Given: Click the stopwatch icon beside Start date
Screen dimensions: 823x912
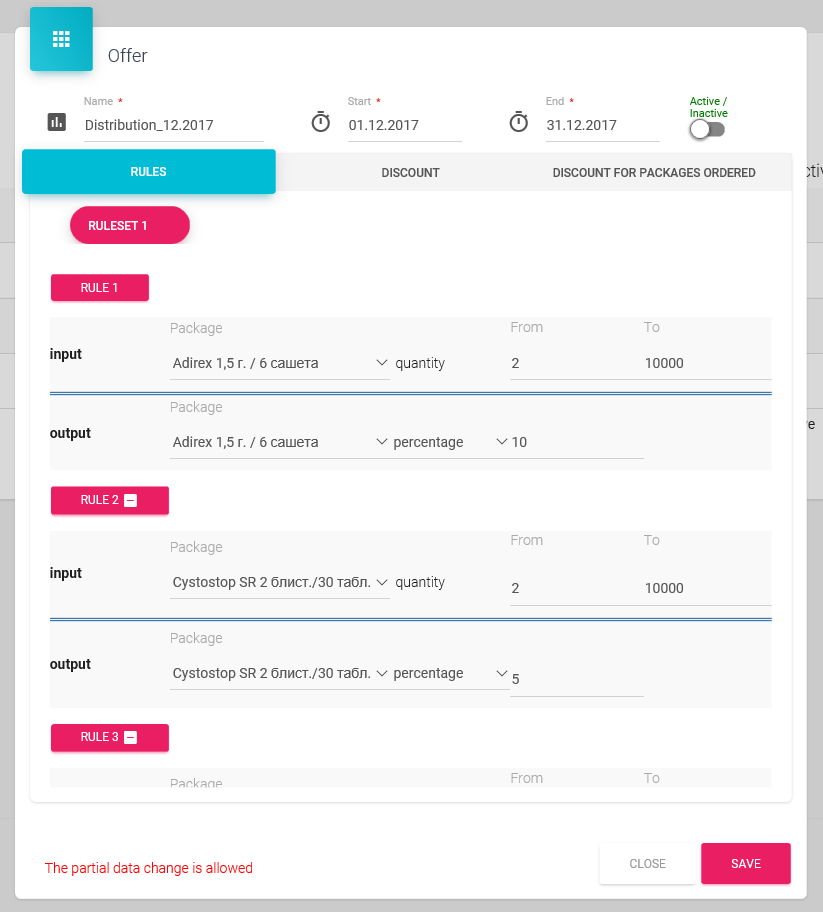Looking at the screenshot, I should click(x=320, y=122).
